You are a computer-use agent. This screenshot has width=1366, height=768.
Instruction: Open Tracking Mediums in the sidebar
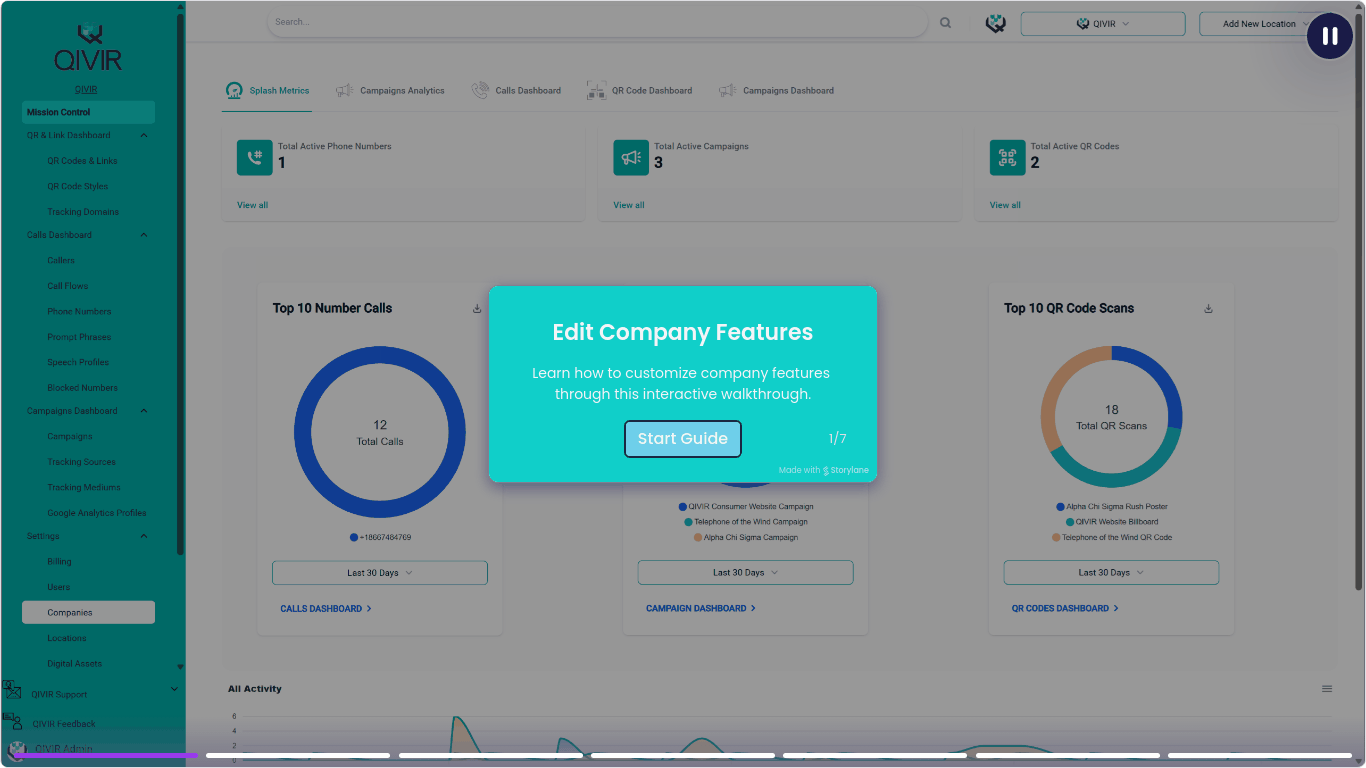84,488
